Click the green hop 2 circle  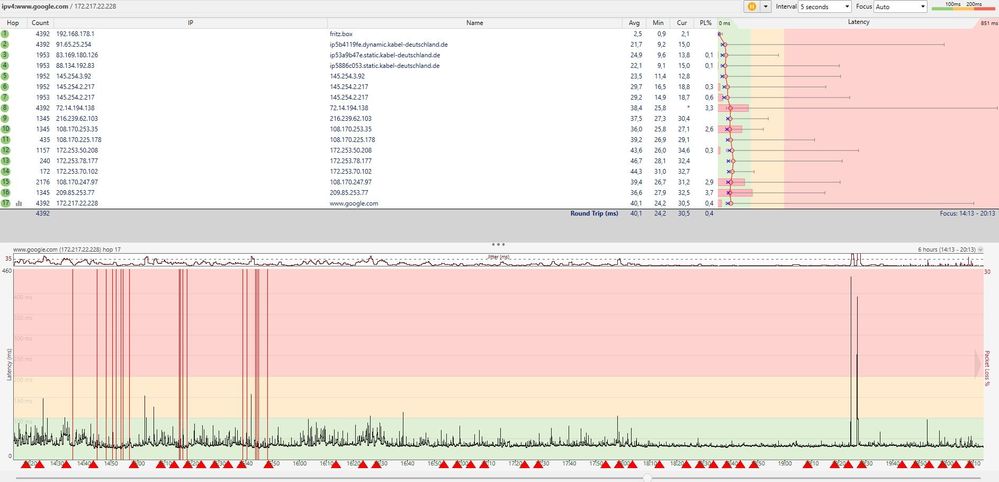(5, 44)
